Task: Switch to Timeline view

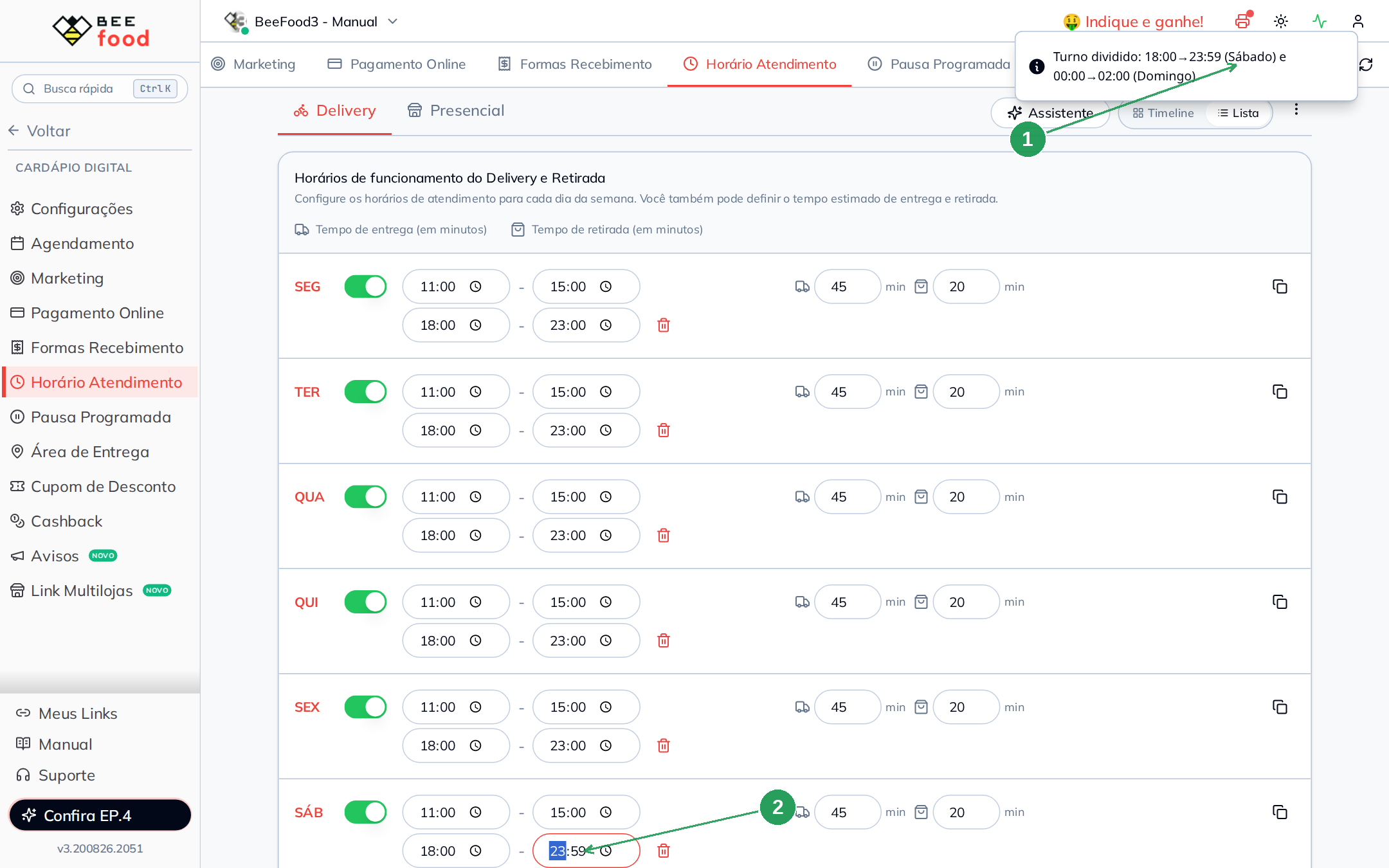Action: 1163,113
